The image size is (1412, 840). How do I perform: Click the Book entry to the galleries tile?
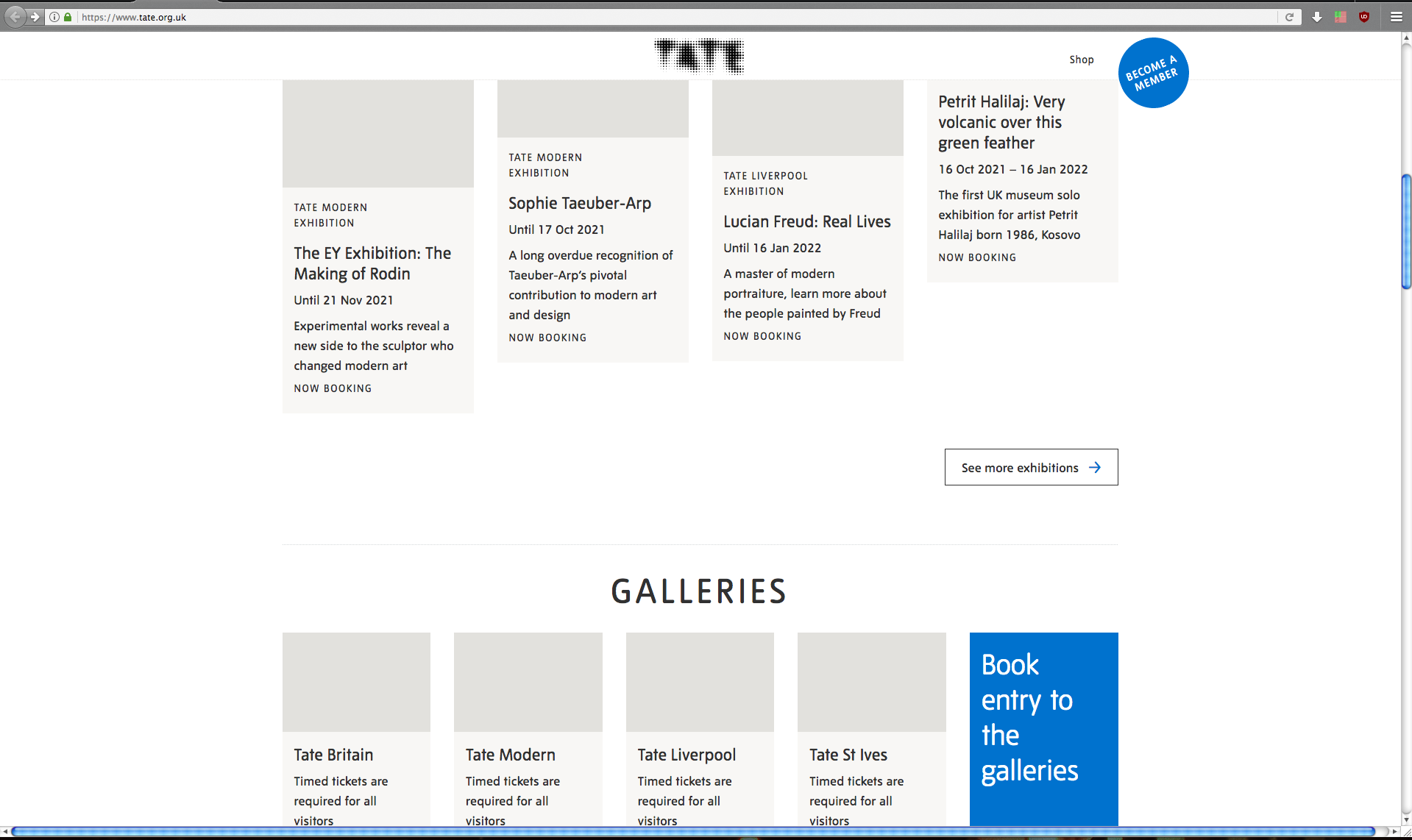(x=1043, y=729)
